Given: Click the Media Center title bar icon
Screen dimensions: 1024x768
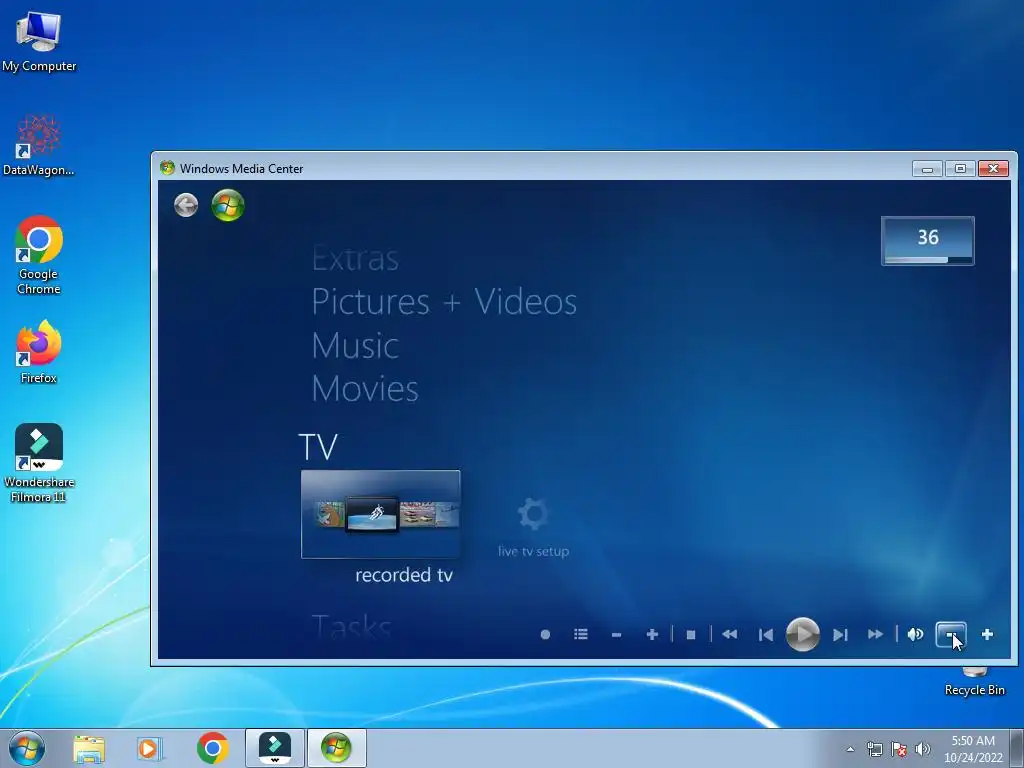Looking at the screenshot, I should (167, 168).
